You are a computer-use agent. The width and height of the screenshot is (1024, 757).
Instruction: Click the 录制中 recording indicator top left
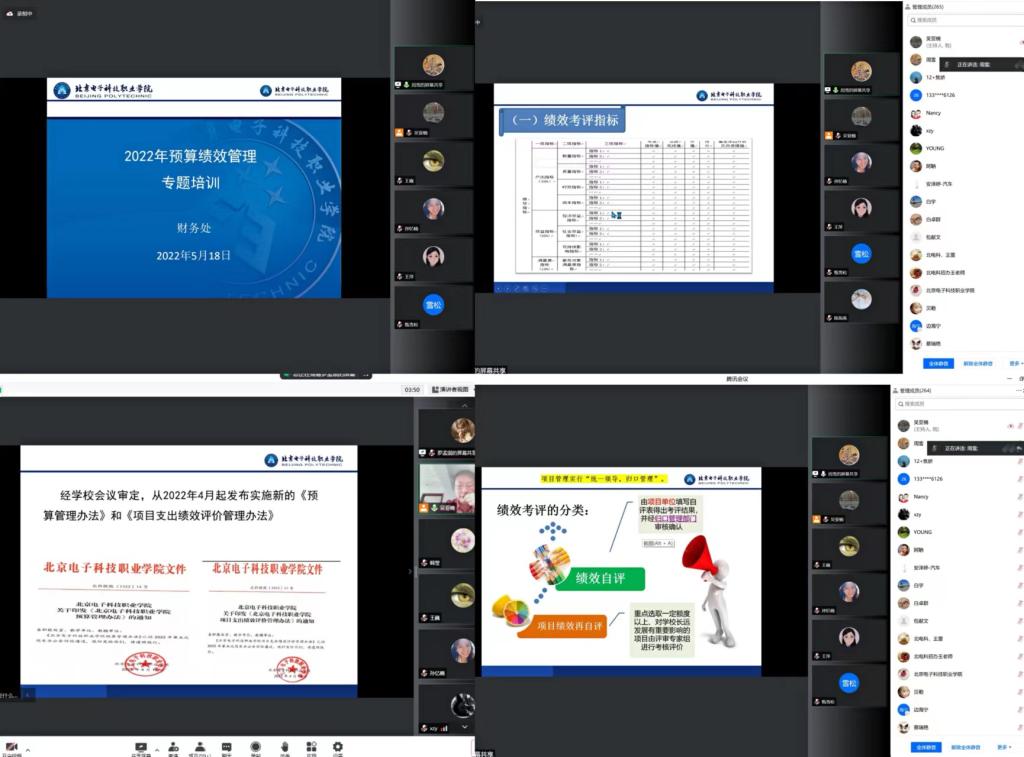coord(20,13)
